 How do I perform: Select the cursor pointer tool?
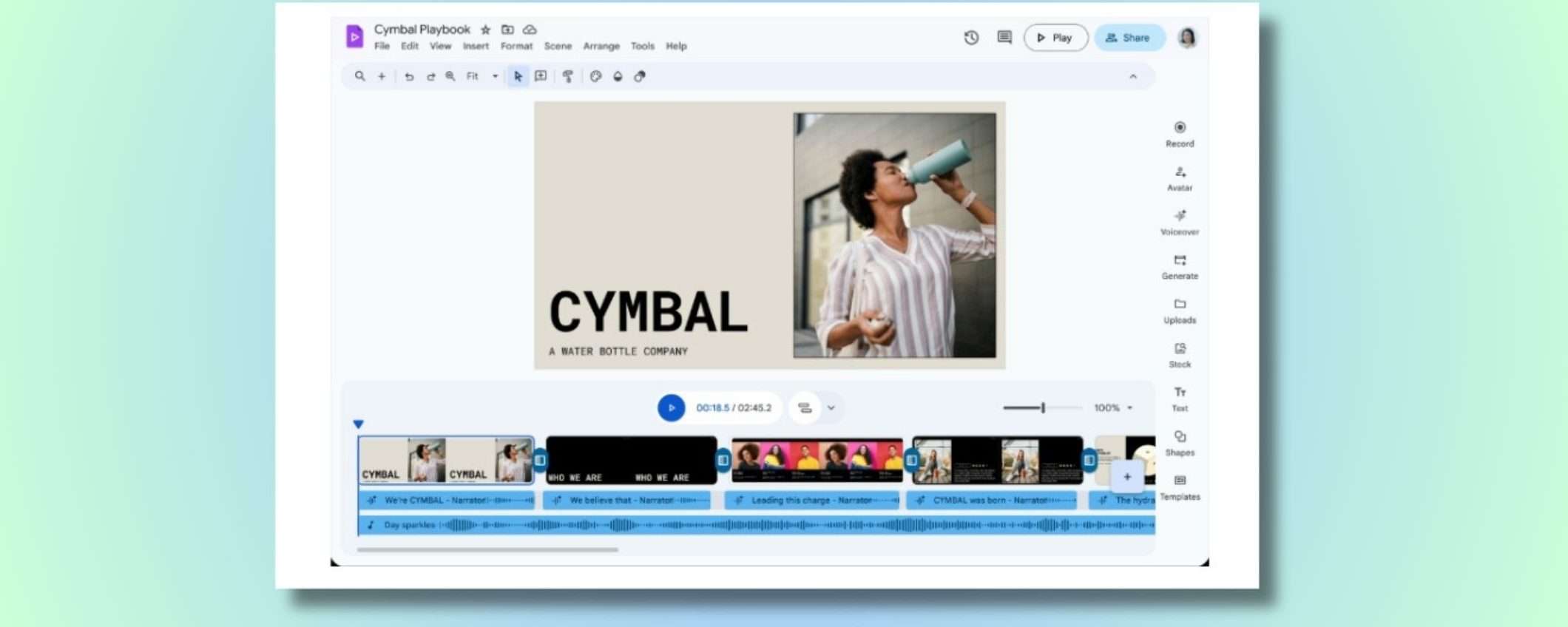coord(518,76)
